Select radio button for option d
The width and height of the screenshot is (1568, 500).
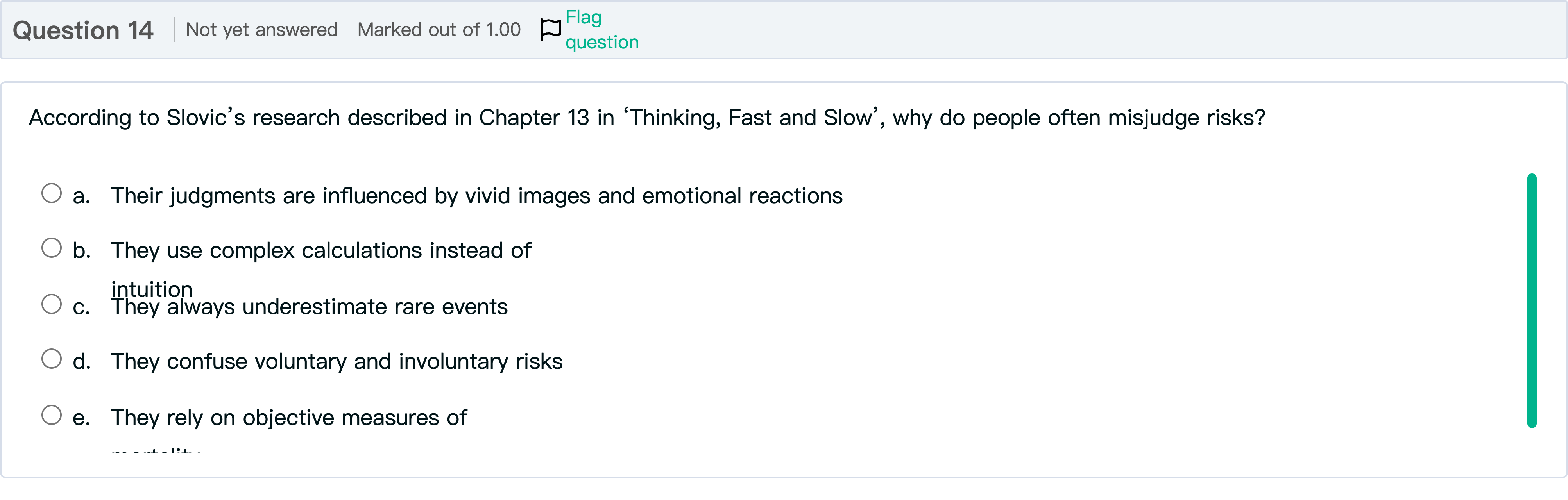(52, 359)
